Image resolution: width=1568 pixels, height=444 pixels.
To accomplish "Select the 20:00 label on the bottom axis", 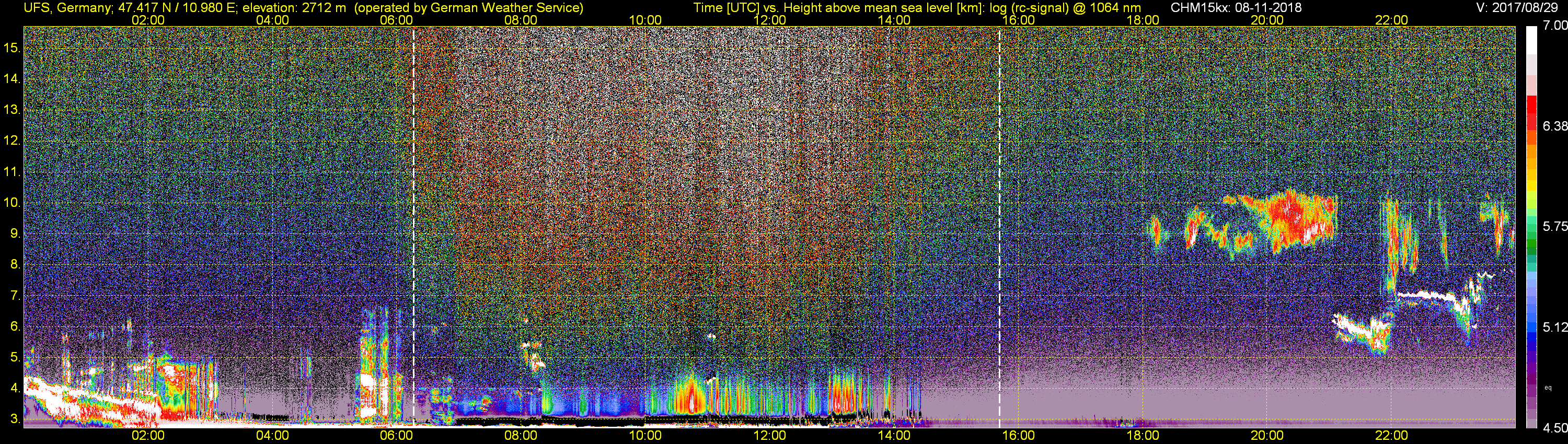I will 1267,436.
